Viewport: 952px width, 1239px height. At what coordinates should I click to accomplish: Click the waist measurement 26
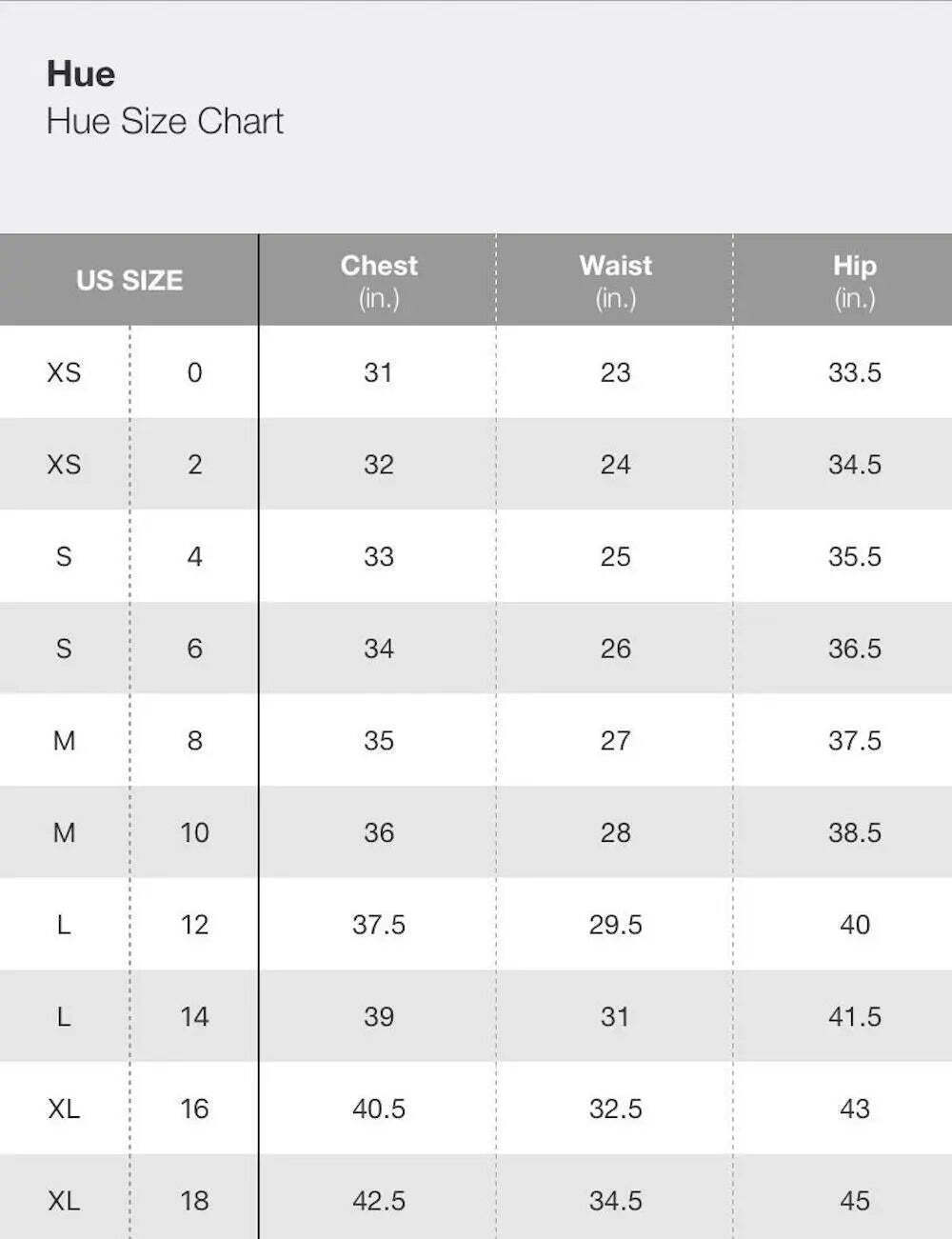[x=615, y=649]
